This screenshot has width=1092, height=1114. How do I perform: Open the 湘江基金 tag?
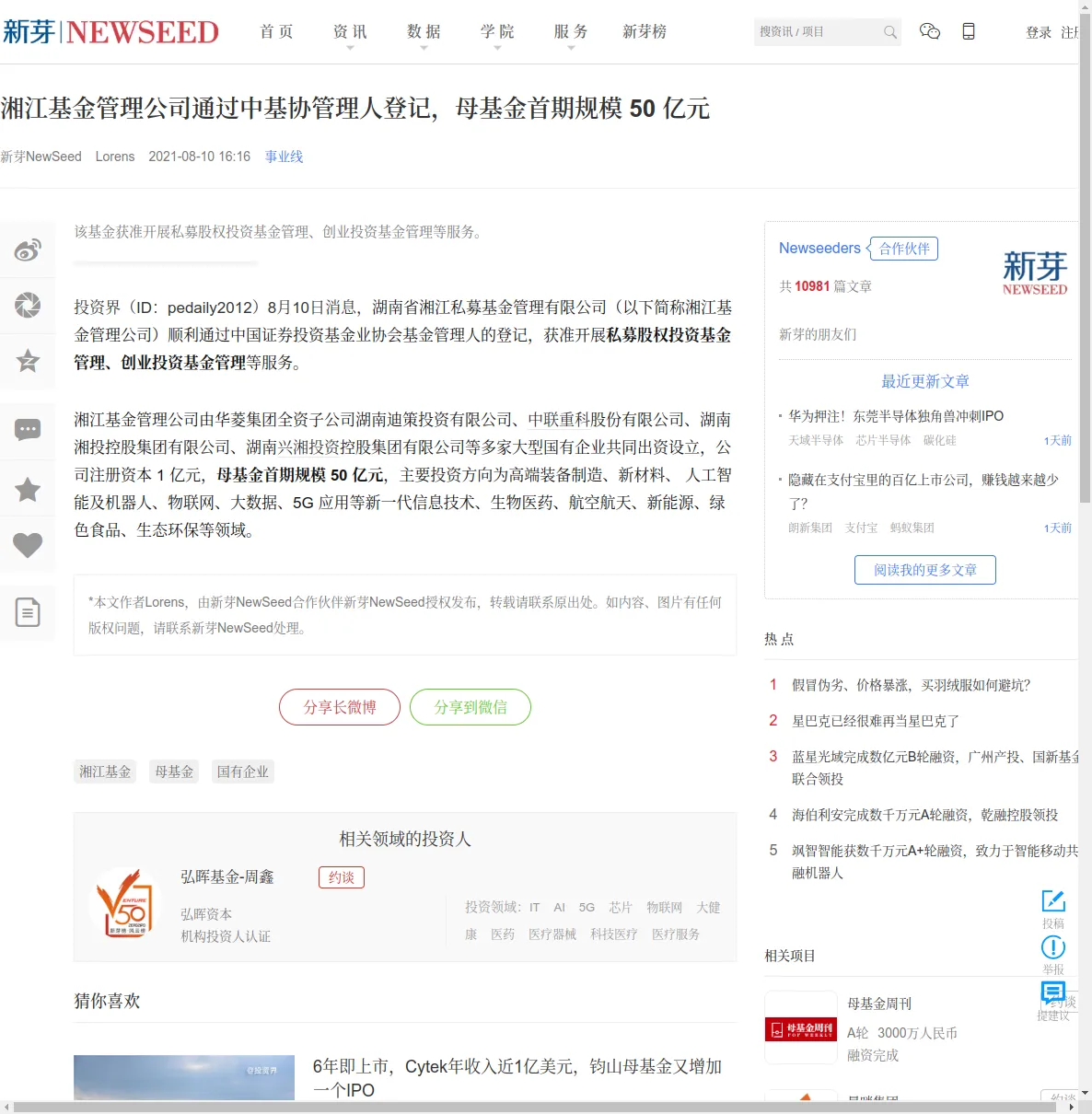[105, 772]
